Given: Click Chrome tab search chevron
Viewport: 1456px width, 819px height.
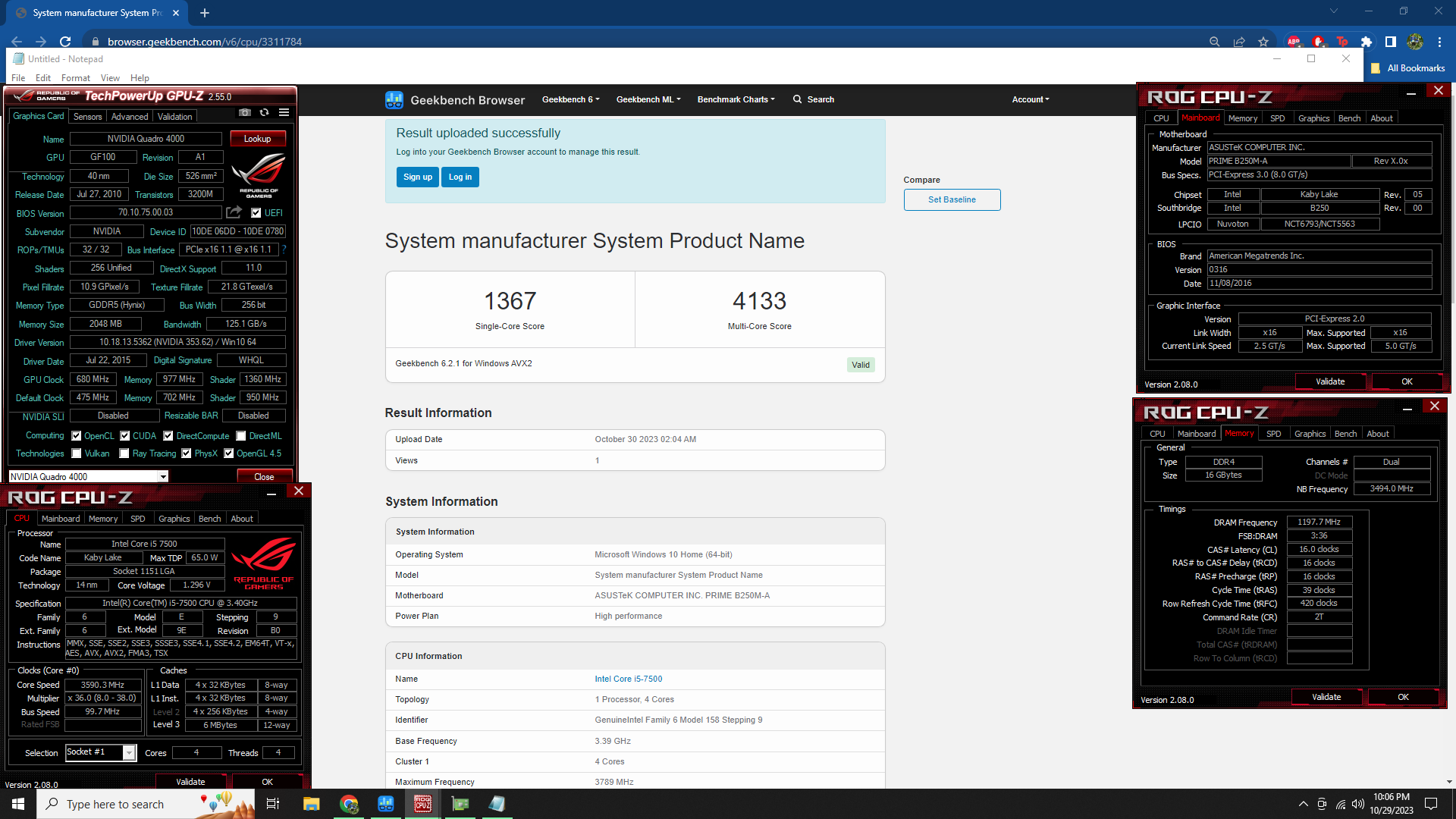Looking at the screenshot, I should pos(1334,11).
